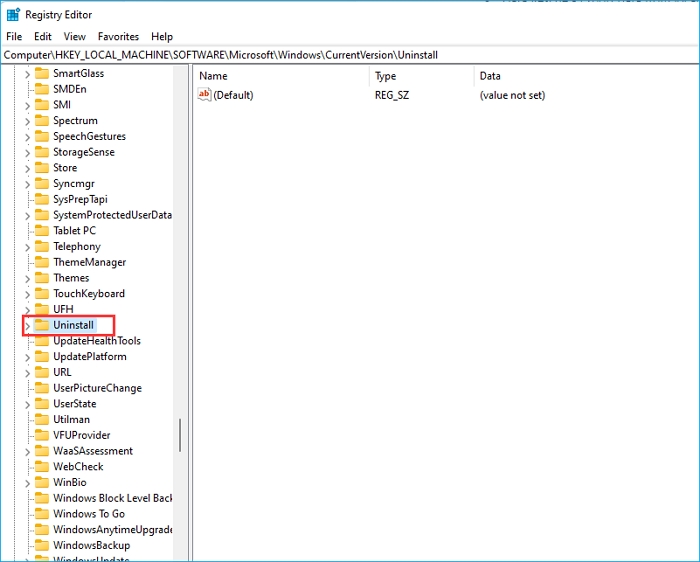This screenshot has width=700, height=562.
Task: Click the Themes folder icon
Action: (x=42, y=277)
